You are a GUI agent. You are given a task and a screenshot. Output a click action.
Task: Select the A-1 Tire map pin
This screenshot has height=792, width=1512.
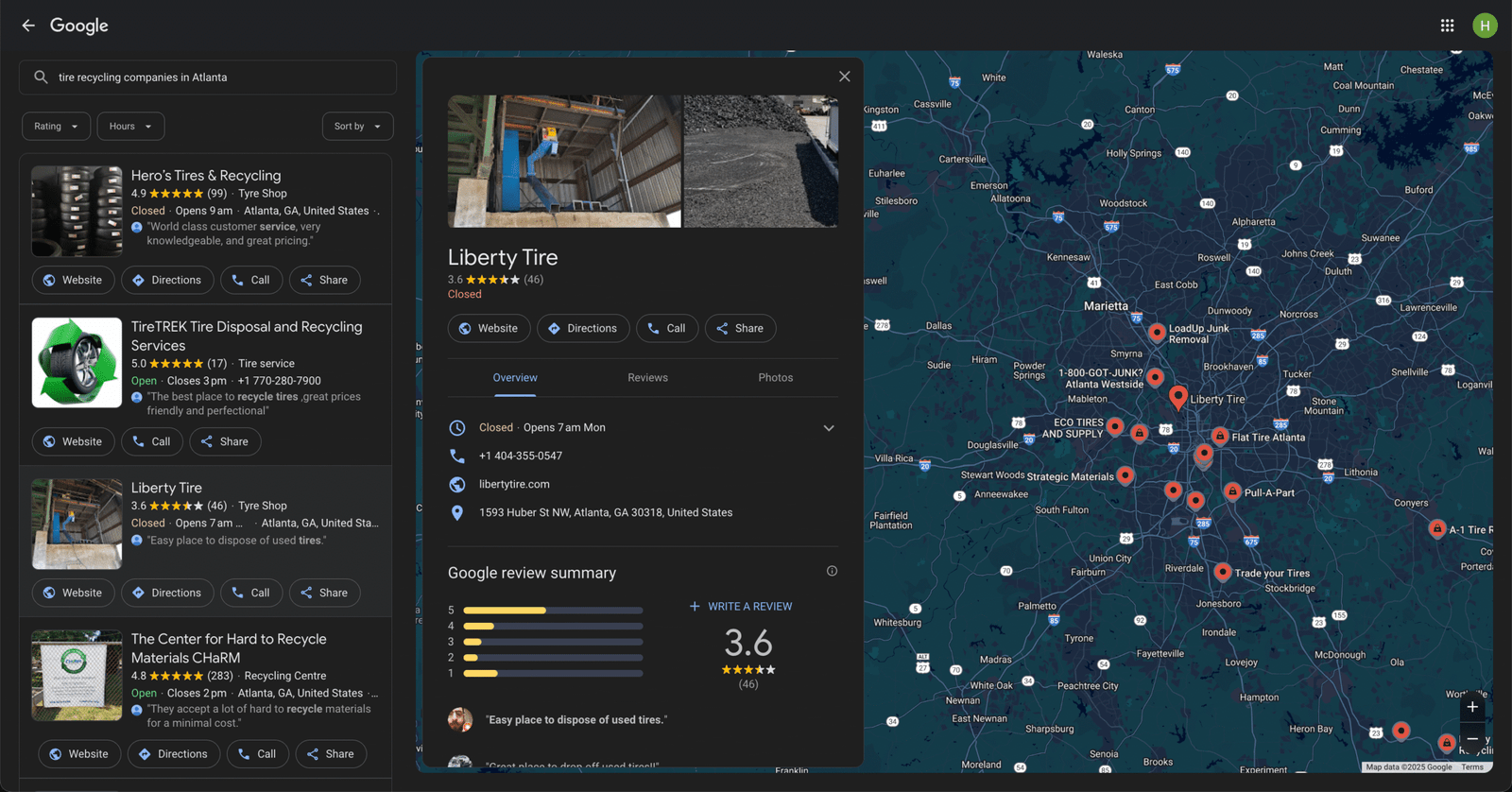pos(1436,528)
